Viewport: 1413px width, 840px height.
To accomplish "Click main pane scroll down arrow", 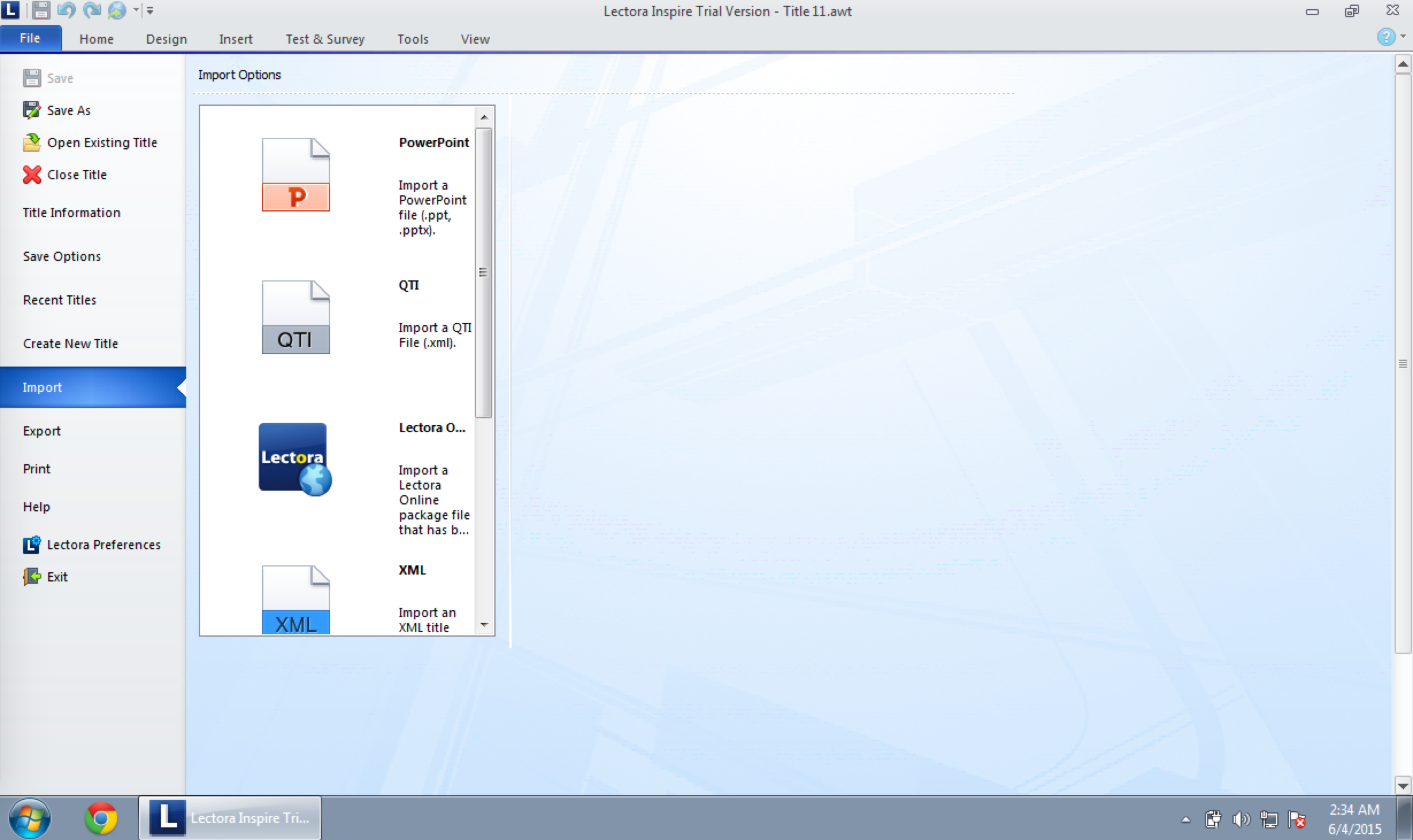I will 1403,785.
